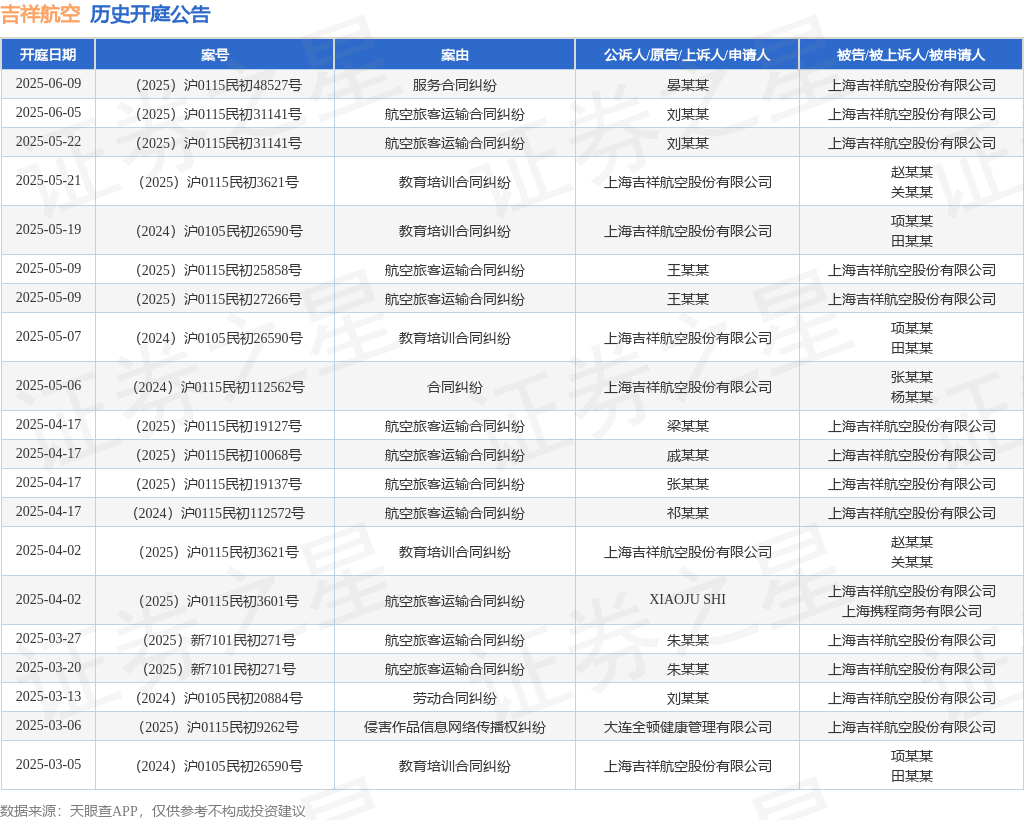The height and width of the screenshot is (820, 1024).
Task: Select the 案号 column header
Action: coord(215,55)
